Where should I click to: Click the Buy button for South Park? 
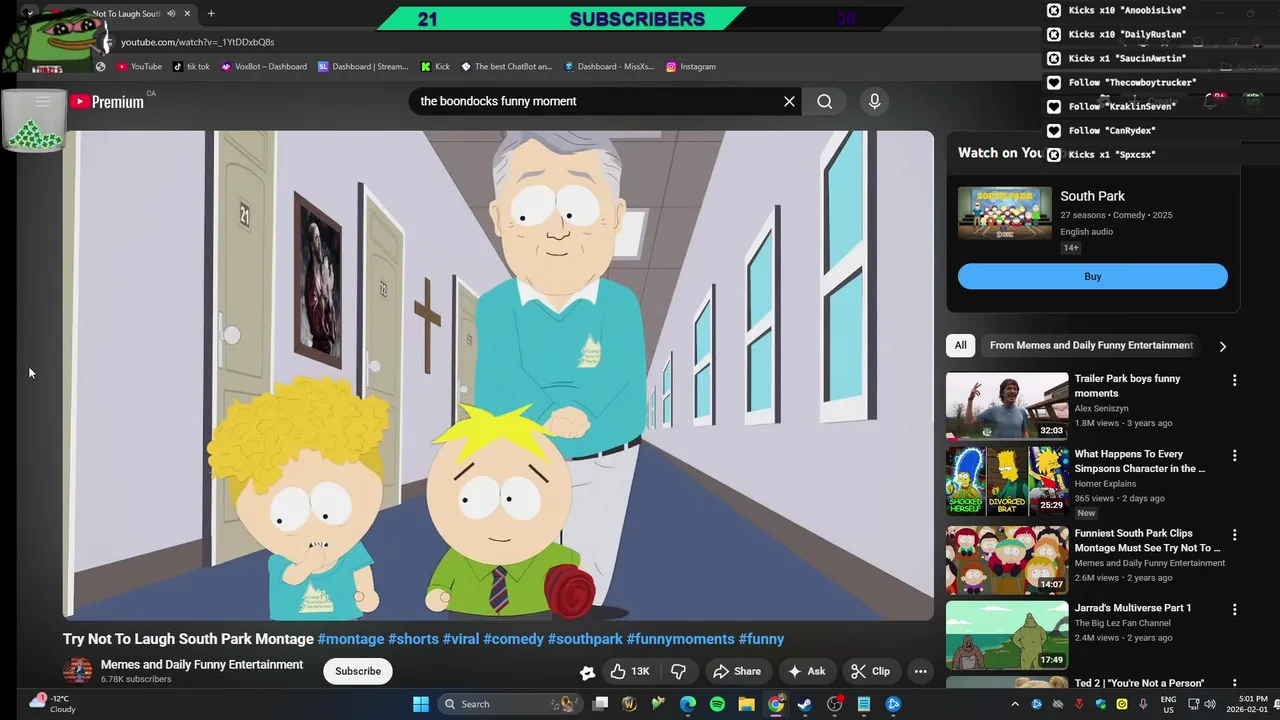coord(1093,276)
